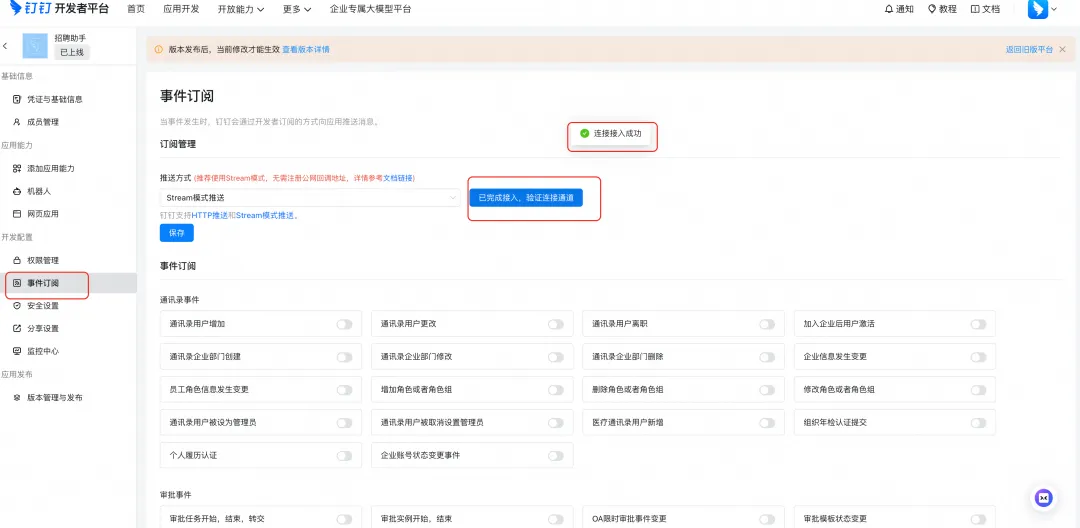Open 权限管理 sidebar item

68,260
